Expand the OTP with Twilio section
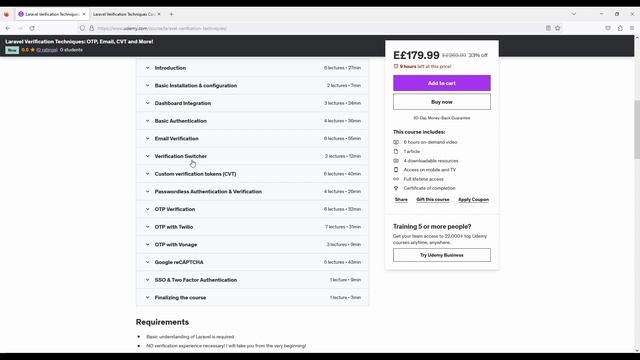 point(252,227)
